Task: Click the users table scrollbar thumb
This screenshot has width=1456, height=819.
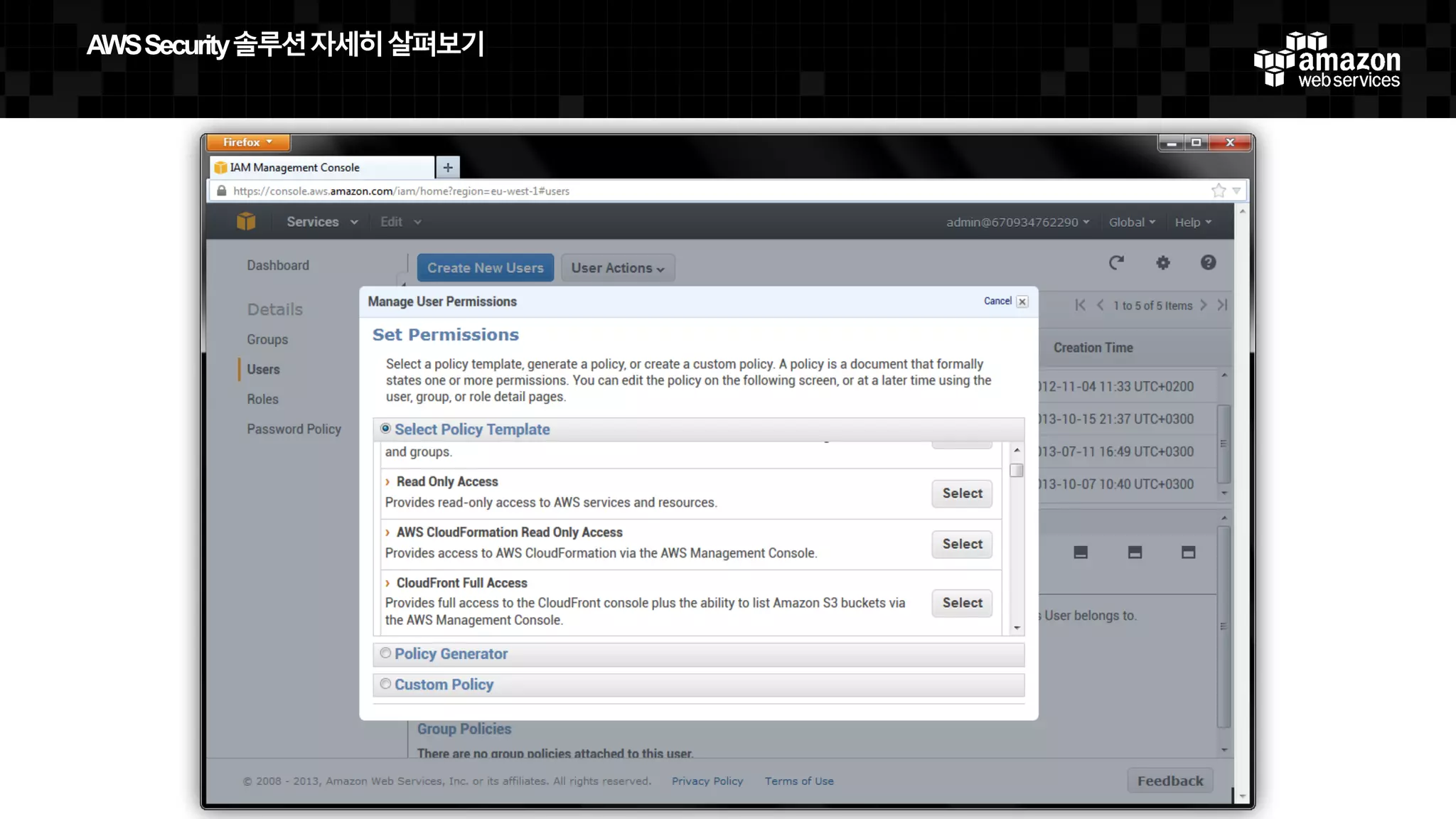Action: click(1224, 444)
